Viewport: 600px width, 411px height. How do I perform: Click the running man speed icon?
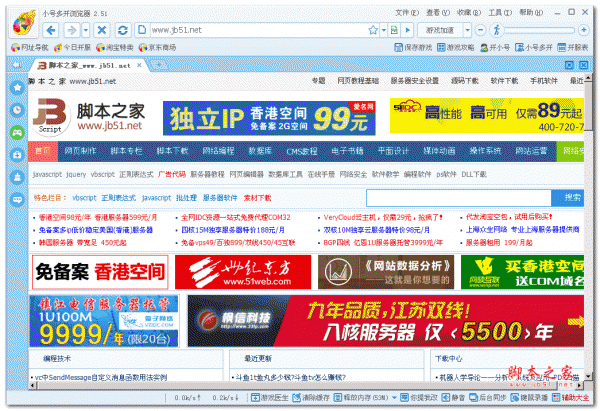coord(496,30)
